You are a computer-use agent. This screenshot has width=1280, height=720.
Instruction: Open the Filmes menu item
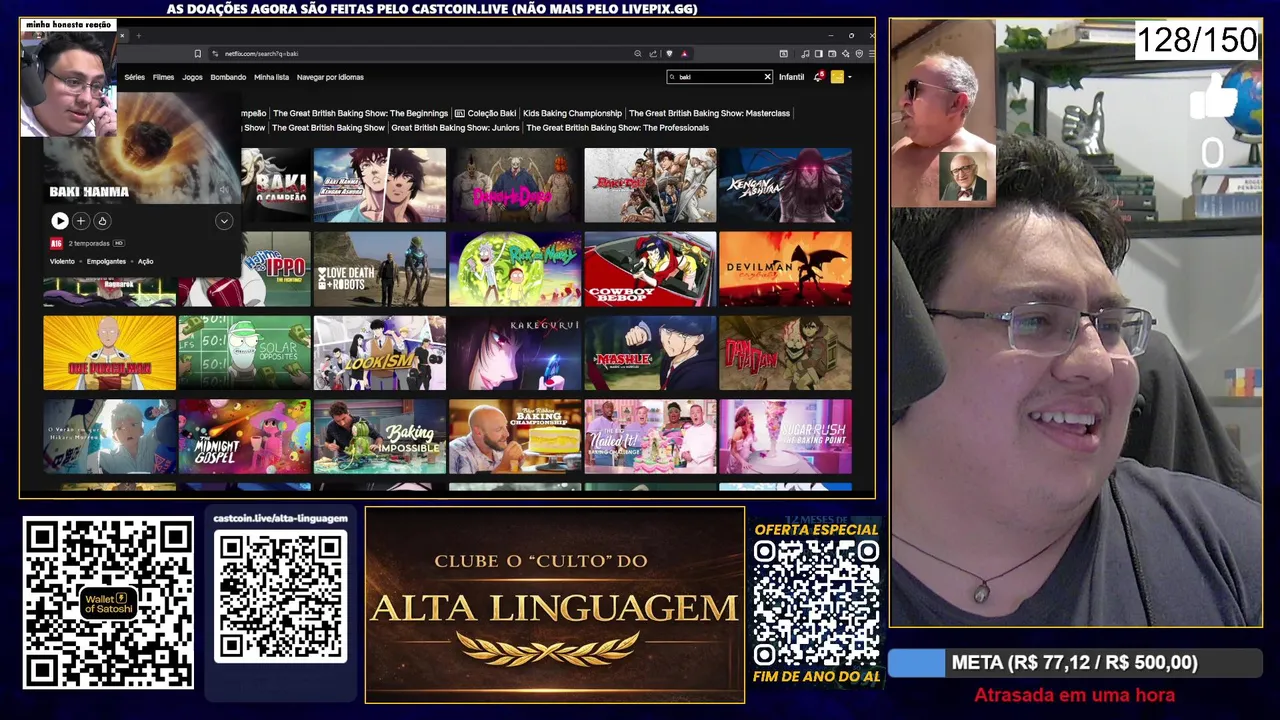(x=163, y=77)
